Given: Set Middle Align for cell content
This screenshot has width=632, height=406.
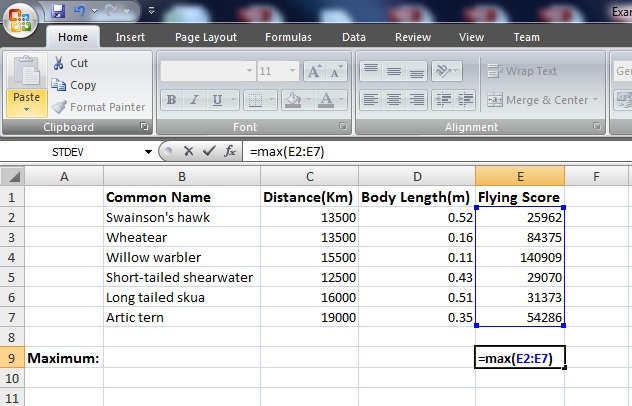Looking at the screenshot, I should coord(394,71).
